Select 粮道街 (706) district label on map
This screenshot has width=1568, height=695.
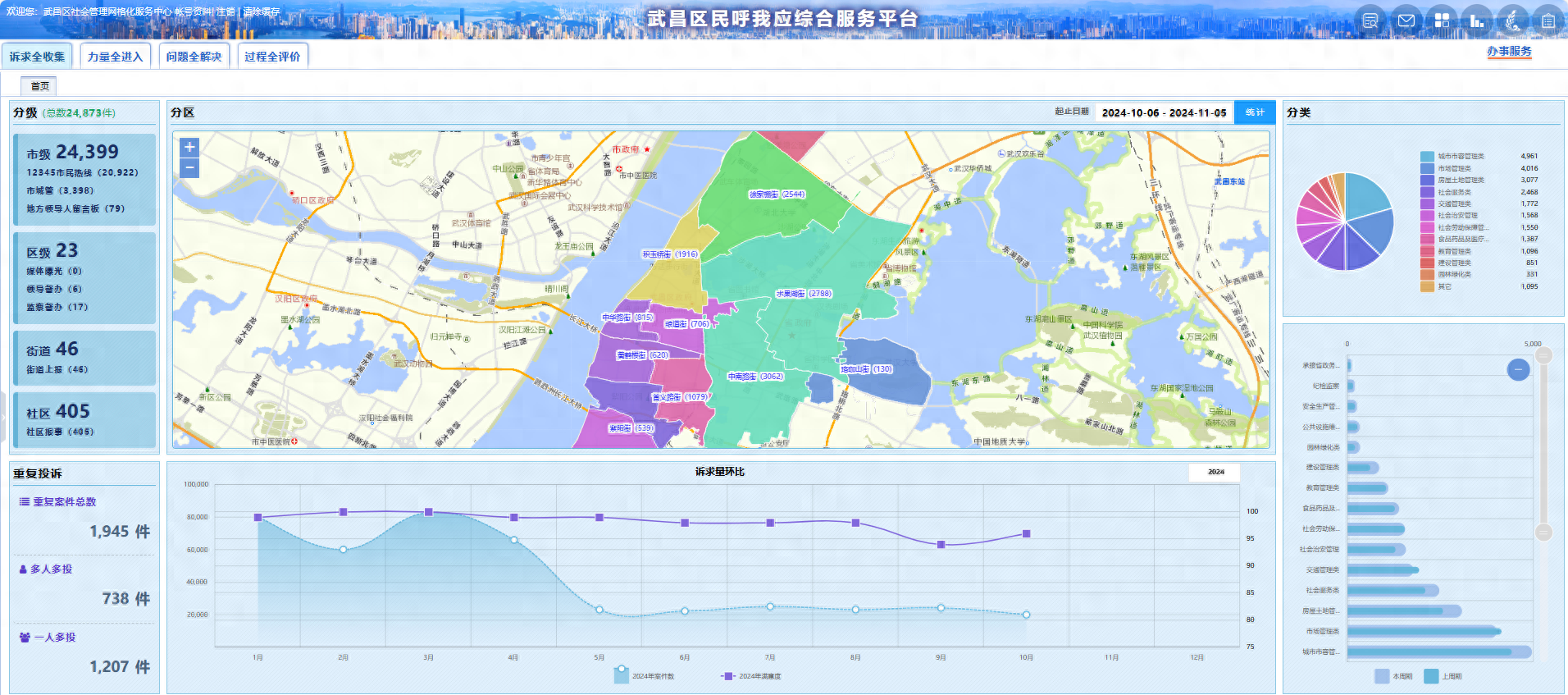(686, 324)
